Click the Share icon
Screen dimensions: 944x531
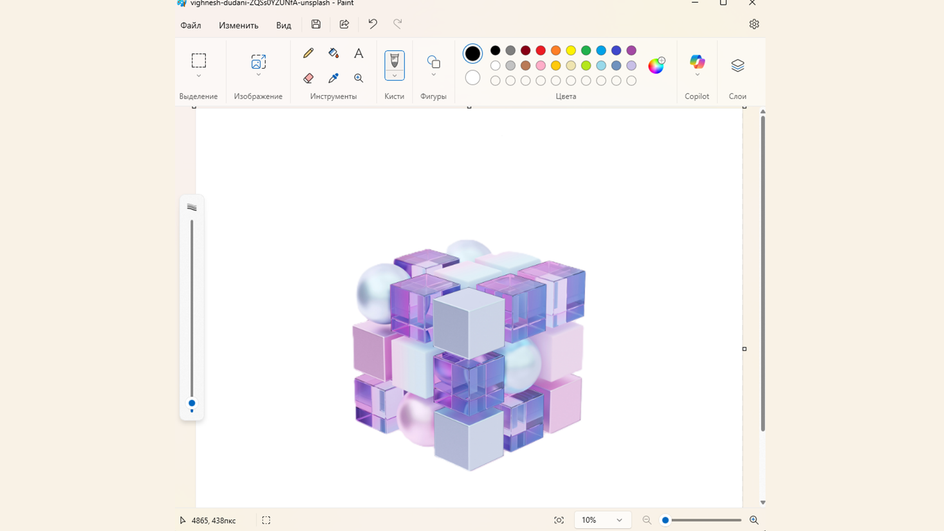pyautogui.click(x=344, y=25)
